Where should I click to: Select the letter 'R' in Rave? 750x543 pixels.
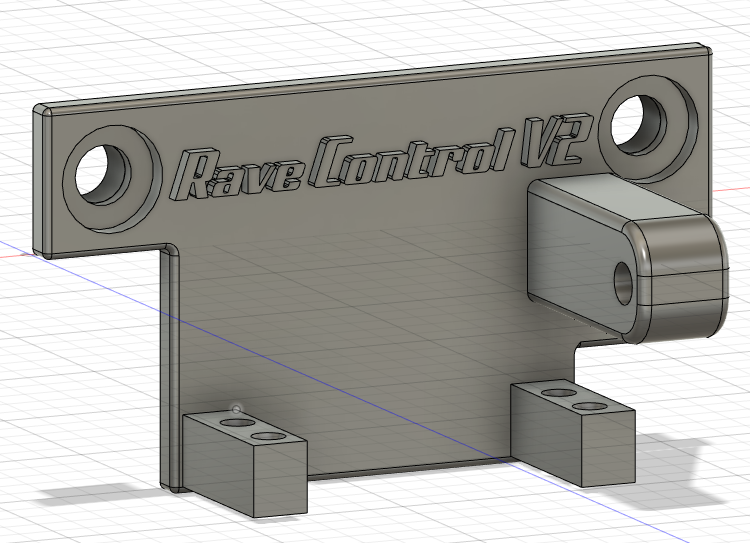coord(195,176)
